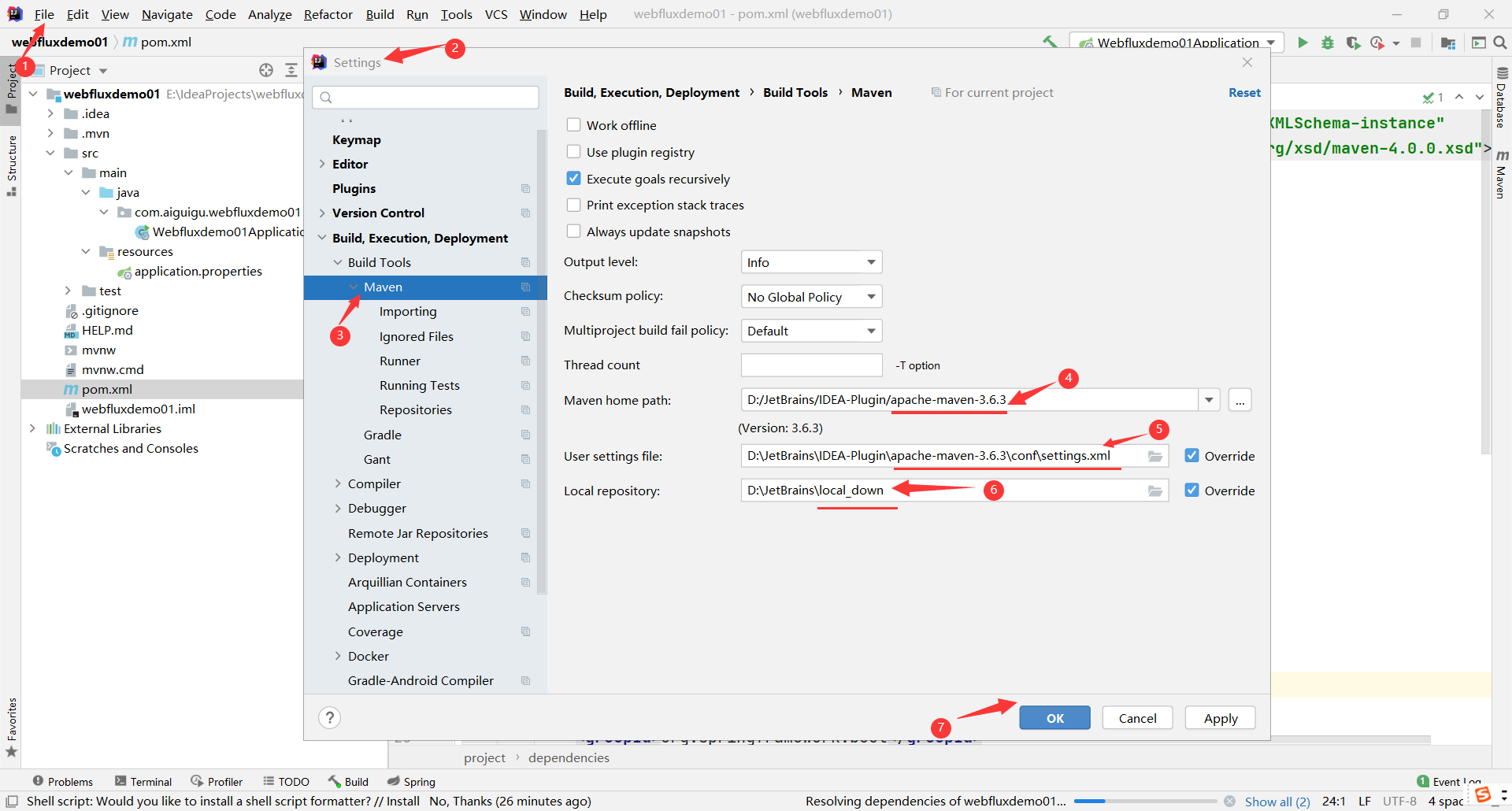Viewport: 1512px width, 811px height.
Task: Browse for user settings file folder icon
Action: (1155, 457)
